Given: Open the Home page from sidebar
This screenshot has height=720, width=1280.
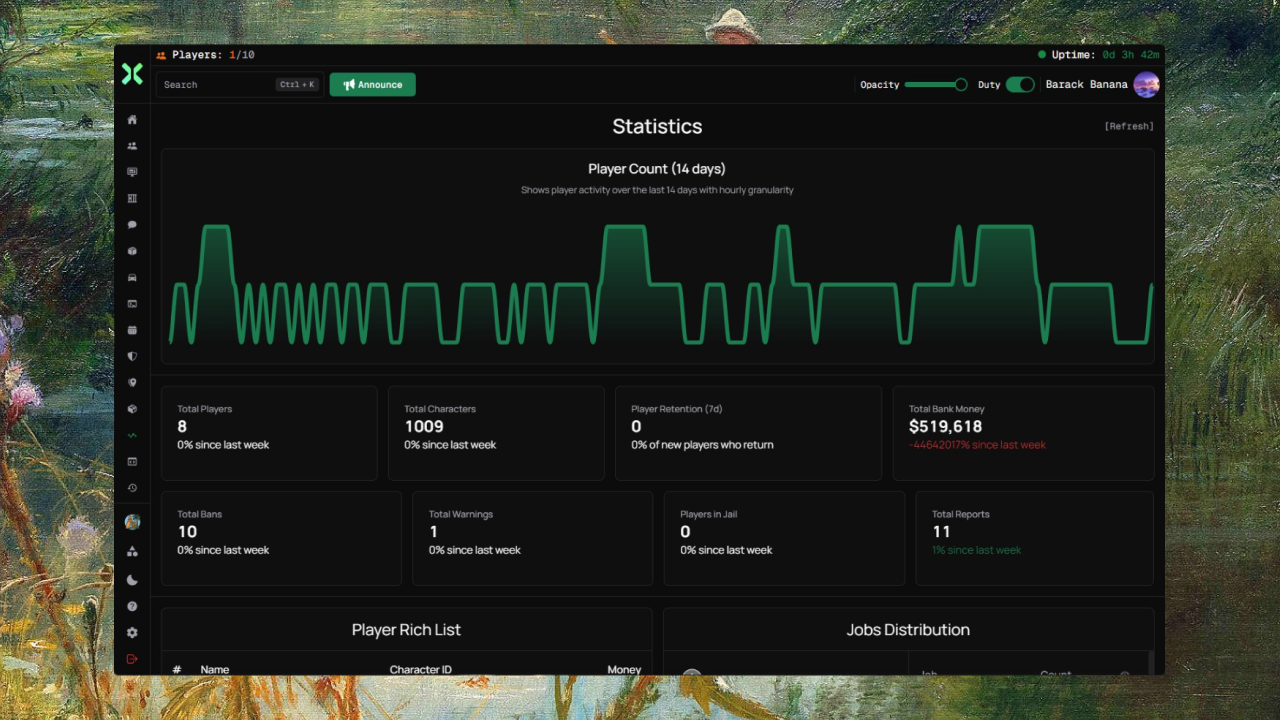Looking at the screenshot, I should point(132,120).
